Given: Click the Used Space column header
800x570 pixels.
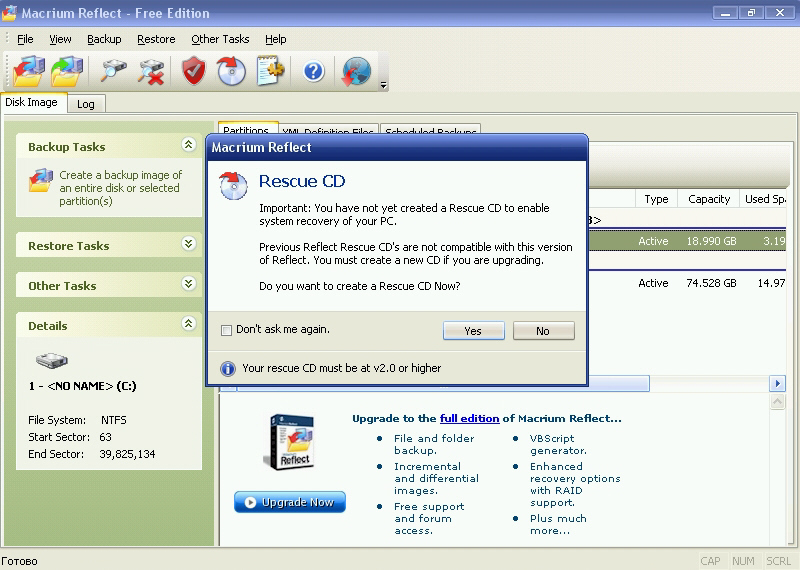Looking at the screenshot, I should point(763,199).
